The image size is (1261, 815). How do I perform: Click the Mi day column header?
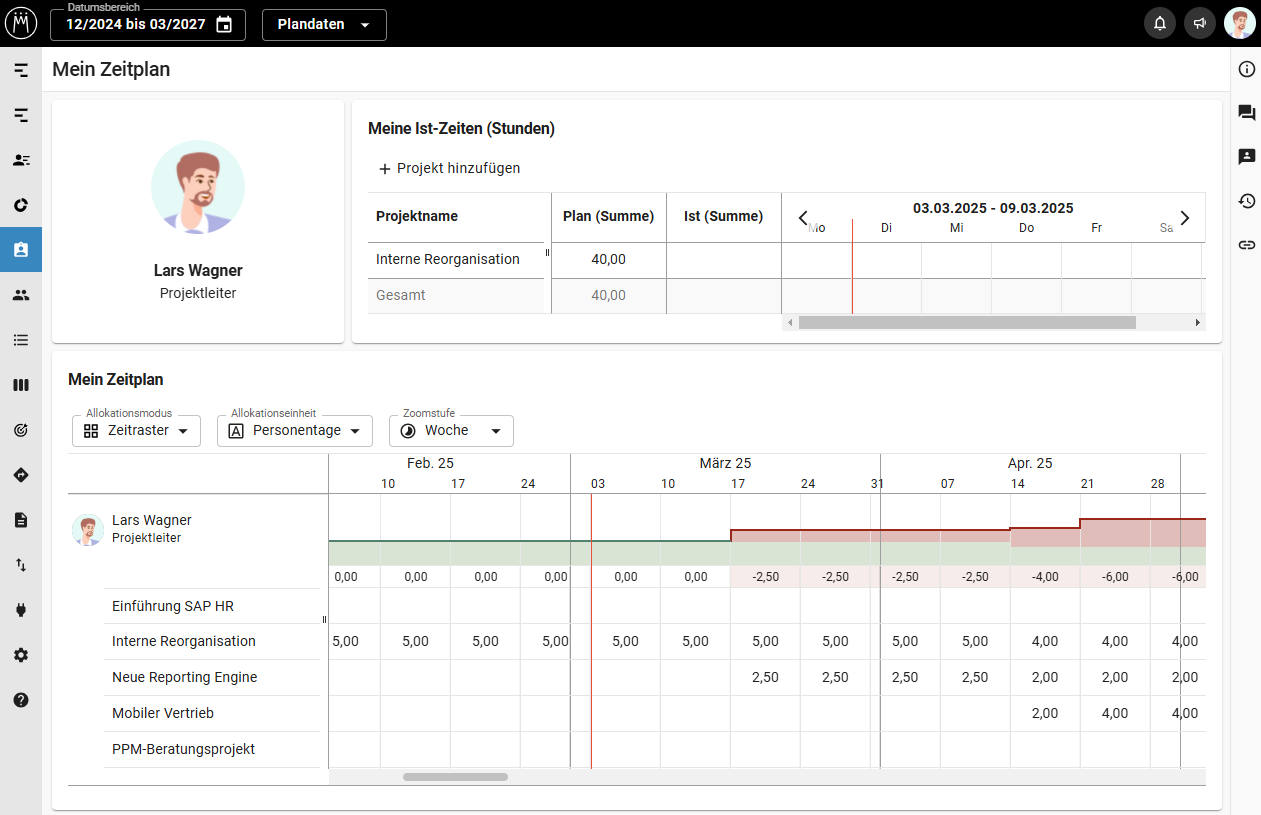[x=957, y=229]
